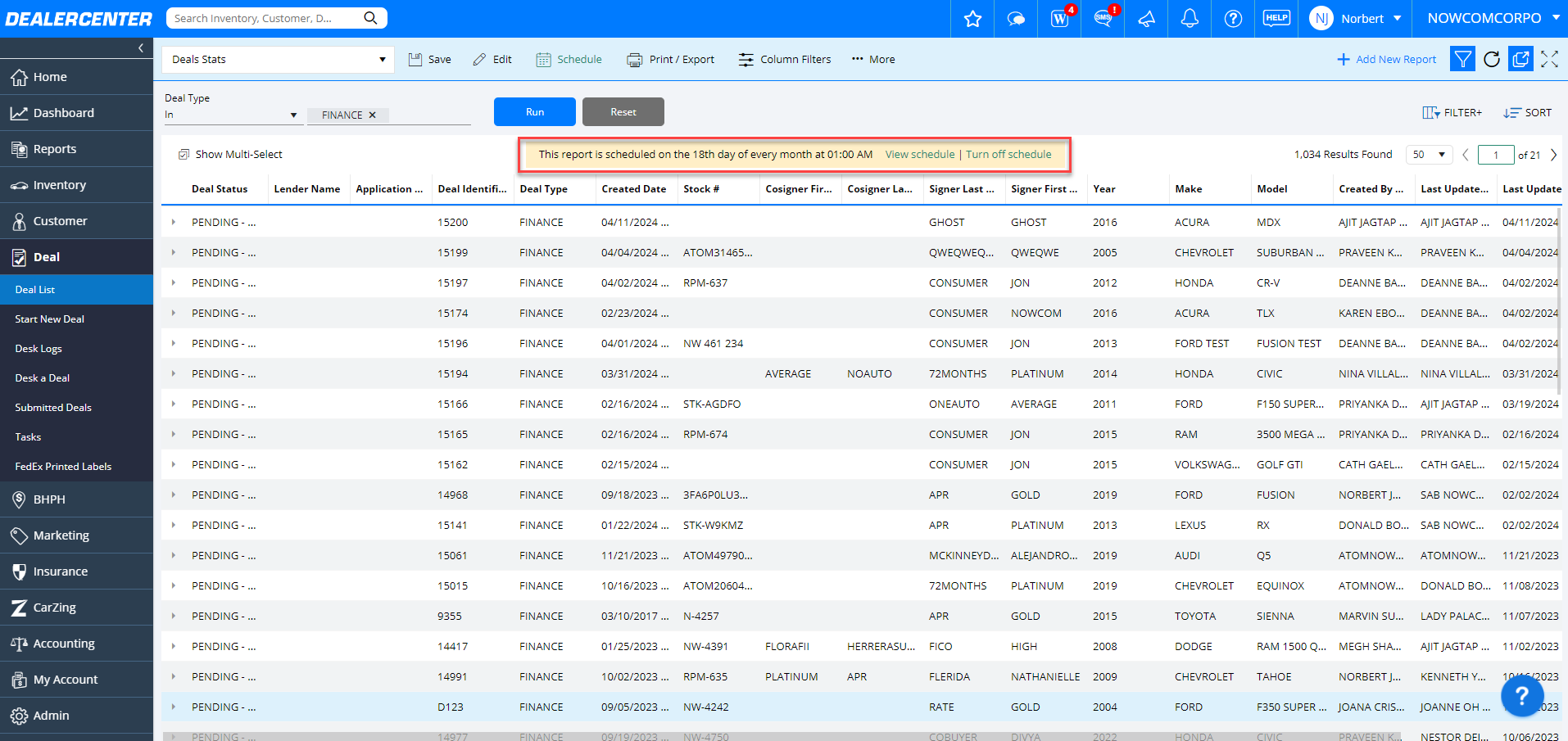Open the chat bubble icon in header

click(1016, 19)
